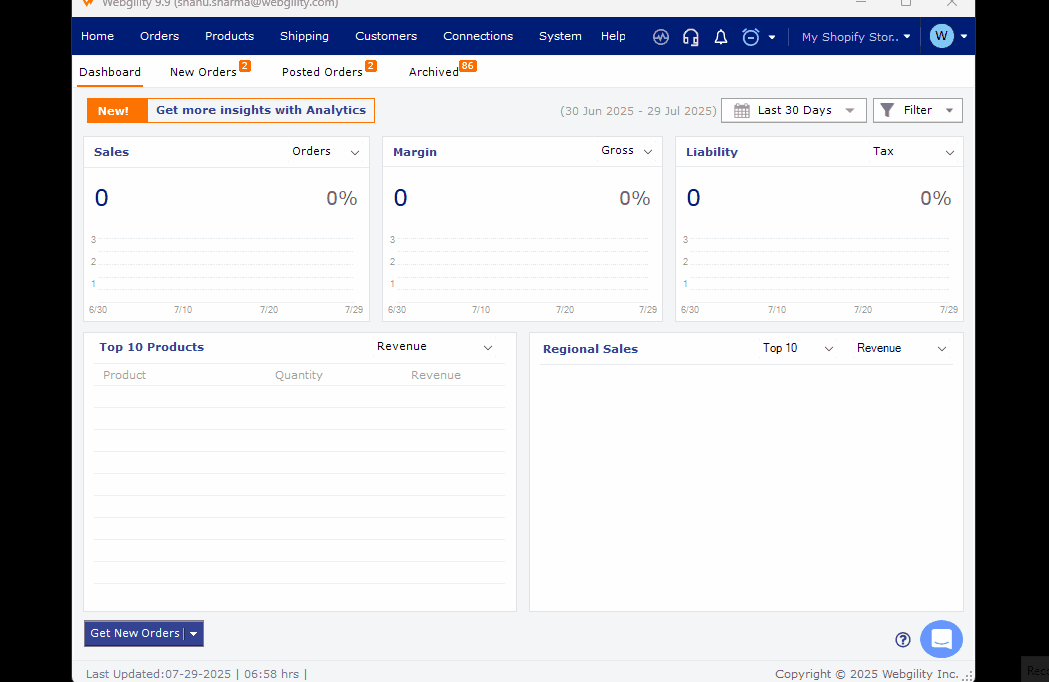
Task: Open support via the headset icon
Action: pyautogui.click(x=690, y=37)
